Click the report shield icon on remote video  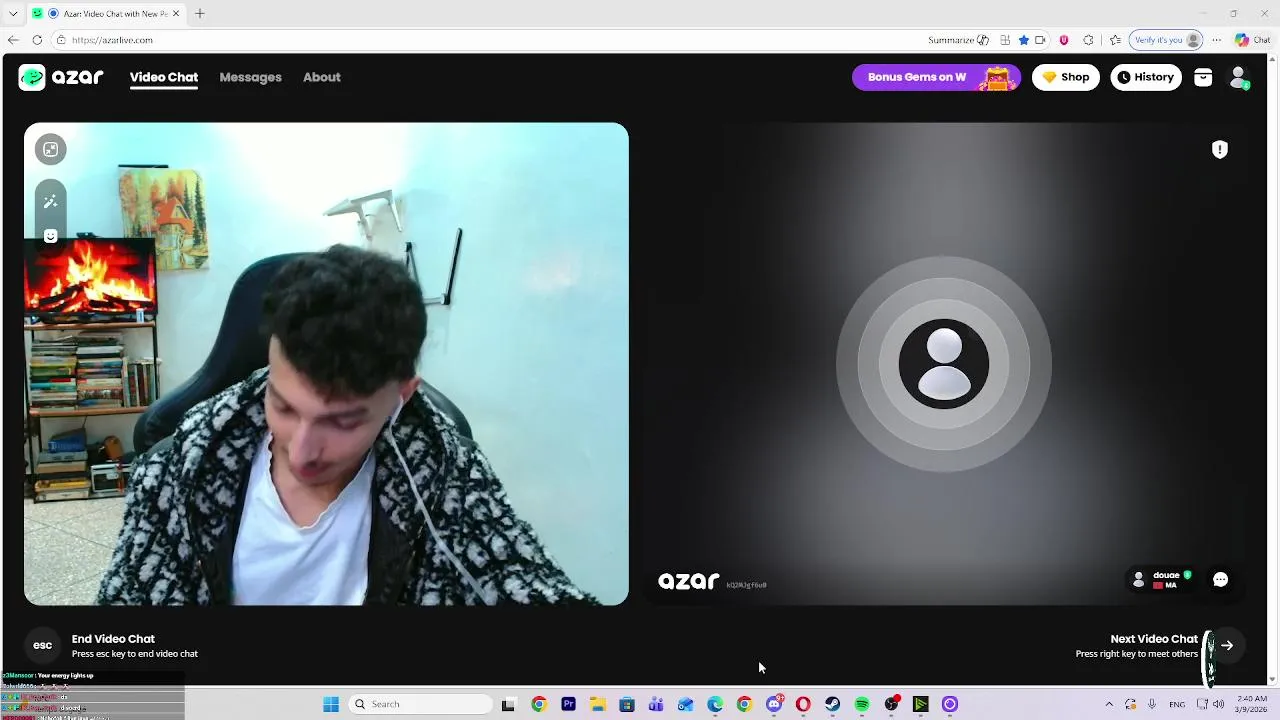click(x=1220, y=149)
